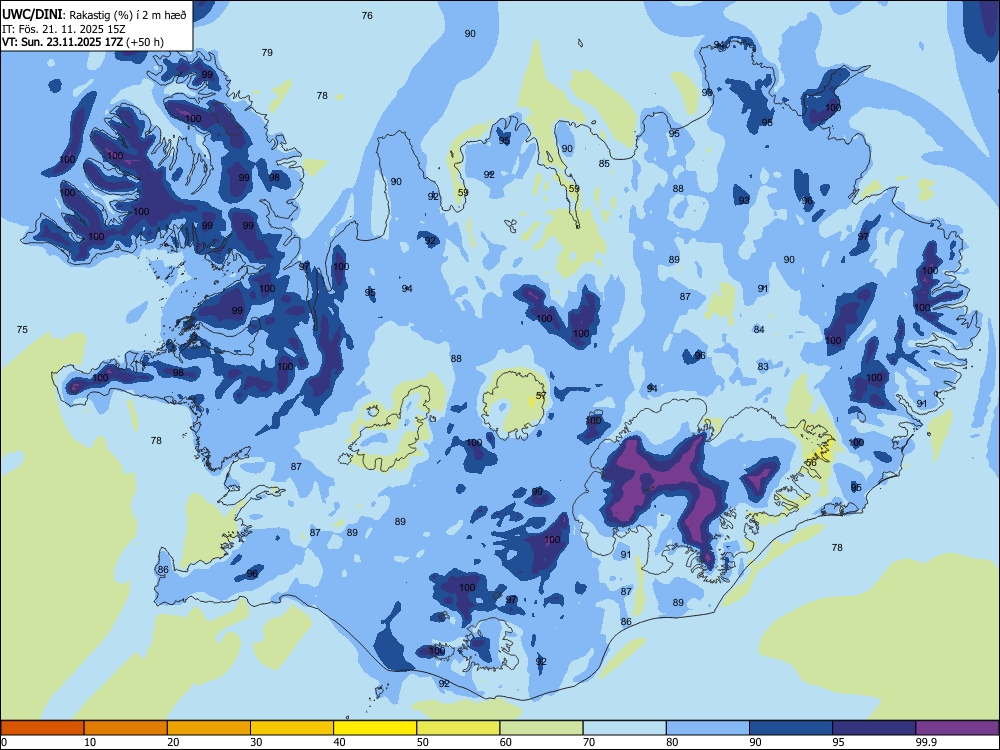Image resolution: width=1000 pixels, height=750 pixels.
Task: Click the 70–80 light blue legend swatch
Action: click(624, 728)
